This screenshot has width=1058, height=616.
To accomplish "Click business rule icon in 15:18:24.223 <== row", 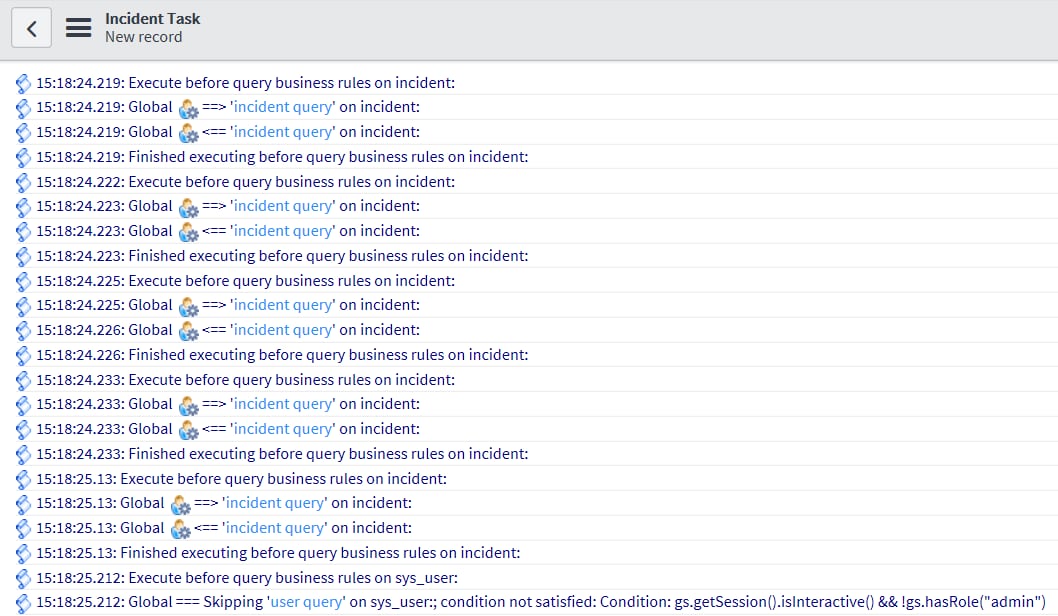I will coord(189,233).
